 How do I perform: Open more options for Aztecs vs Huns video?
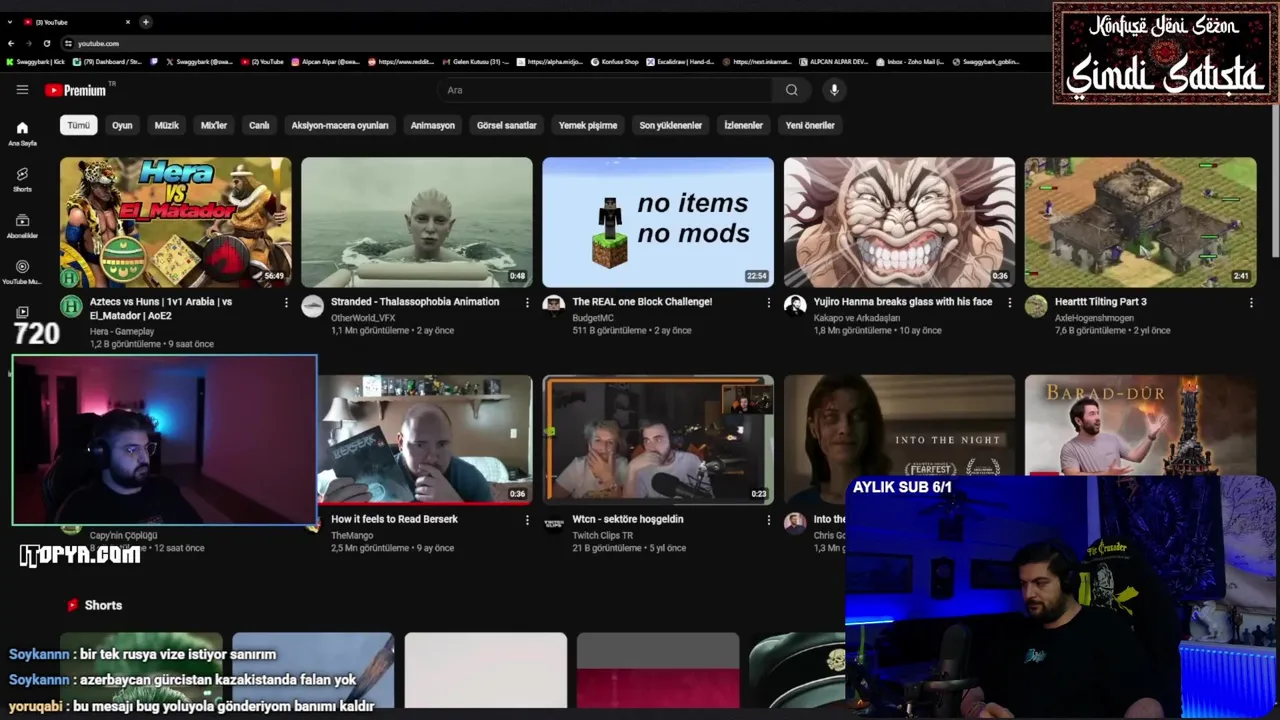[x=286, y=302]
